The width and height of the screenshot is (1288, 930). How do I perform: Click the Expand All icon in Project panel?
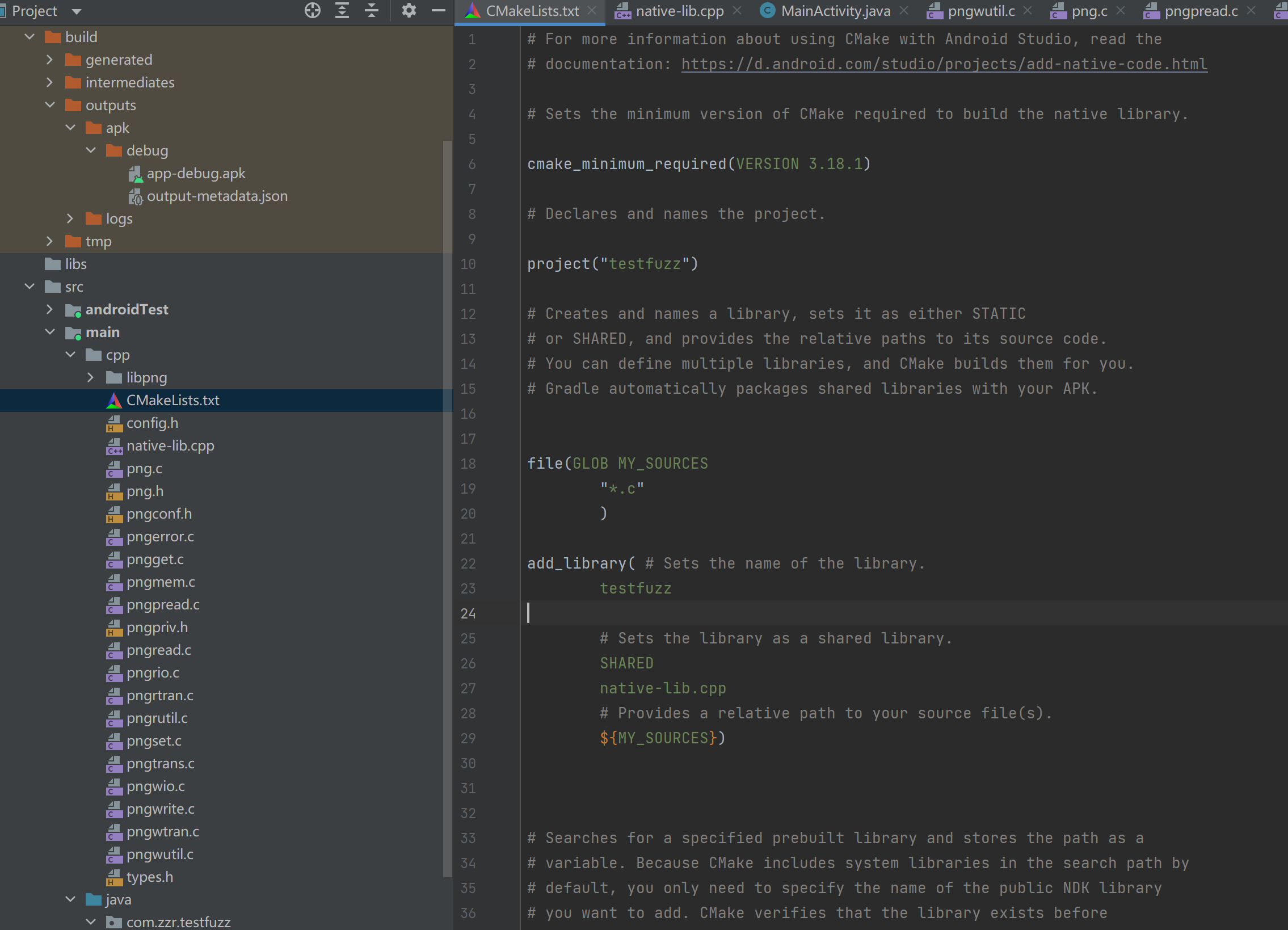tap(342, 11)
